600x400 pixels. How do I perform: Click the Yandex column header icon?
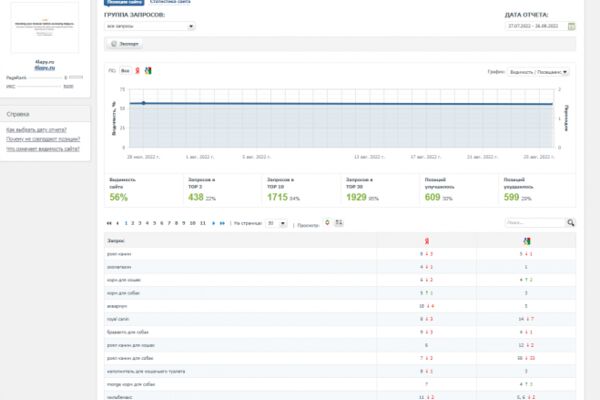(x=427, y=241)
